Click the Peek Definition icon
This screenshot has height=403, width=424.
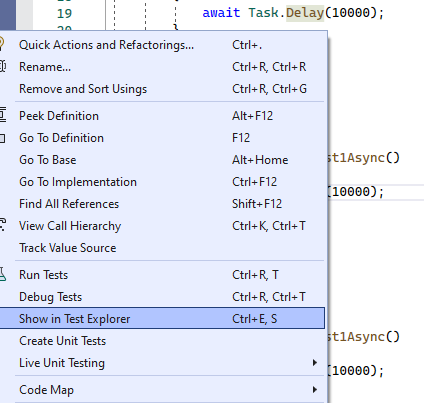tap(3, 115)
